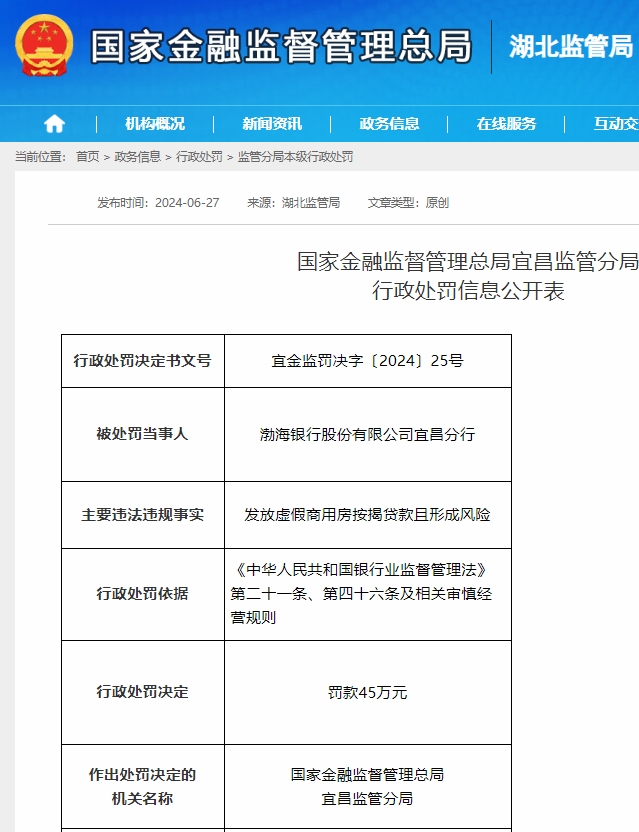
Task: Click cell 行政处罚决定书文号
Action: (x=143, y=361)
